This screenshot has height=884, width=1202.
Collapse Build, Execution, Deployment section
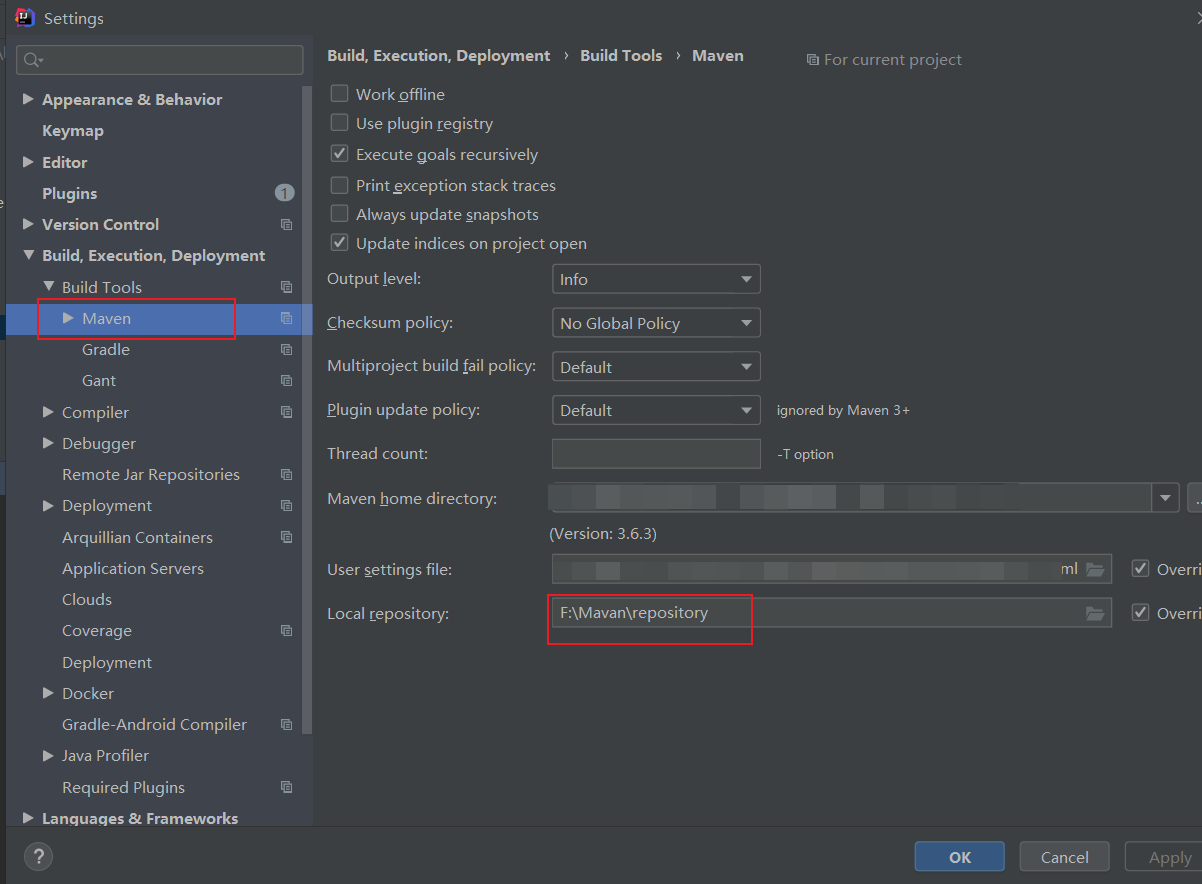click(x=28, y=255)
